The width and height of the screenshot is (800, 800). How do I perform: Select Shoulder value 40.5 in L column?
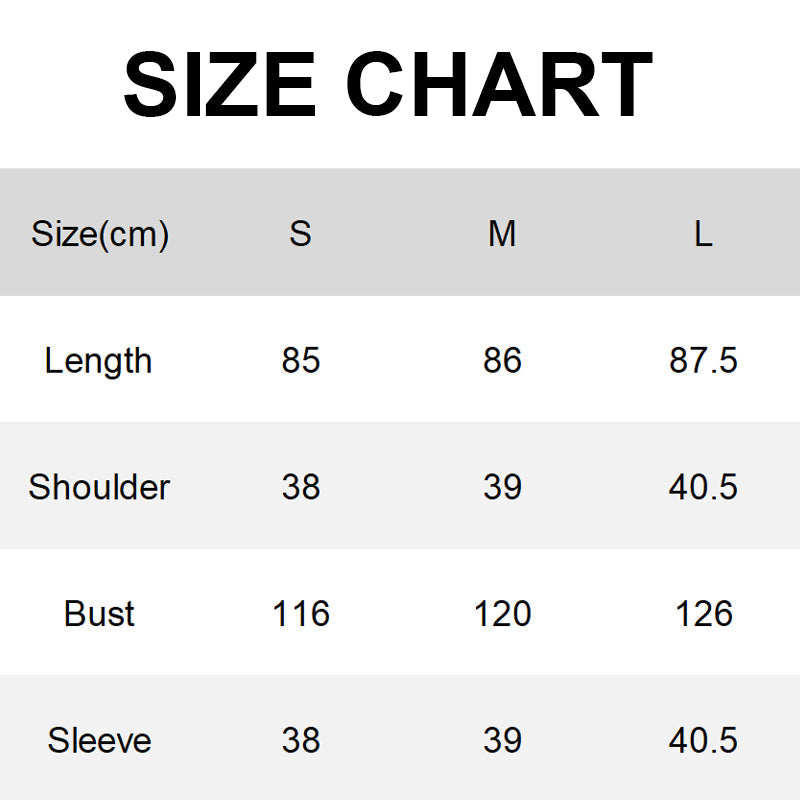(x=703, y=487)
